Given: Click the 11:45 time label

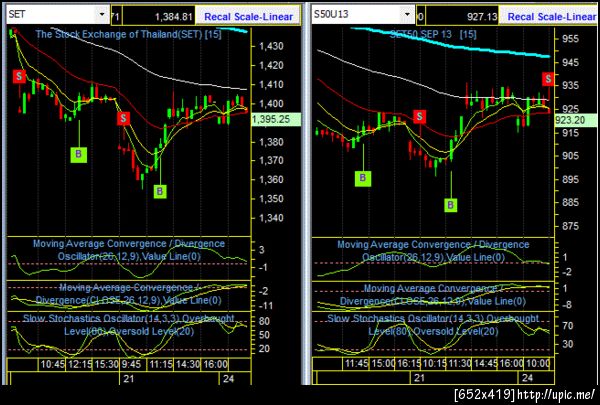Looking at the screenshot, I should [357, 363].
